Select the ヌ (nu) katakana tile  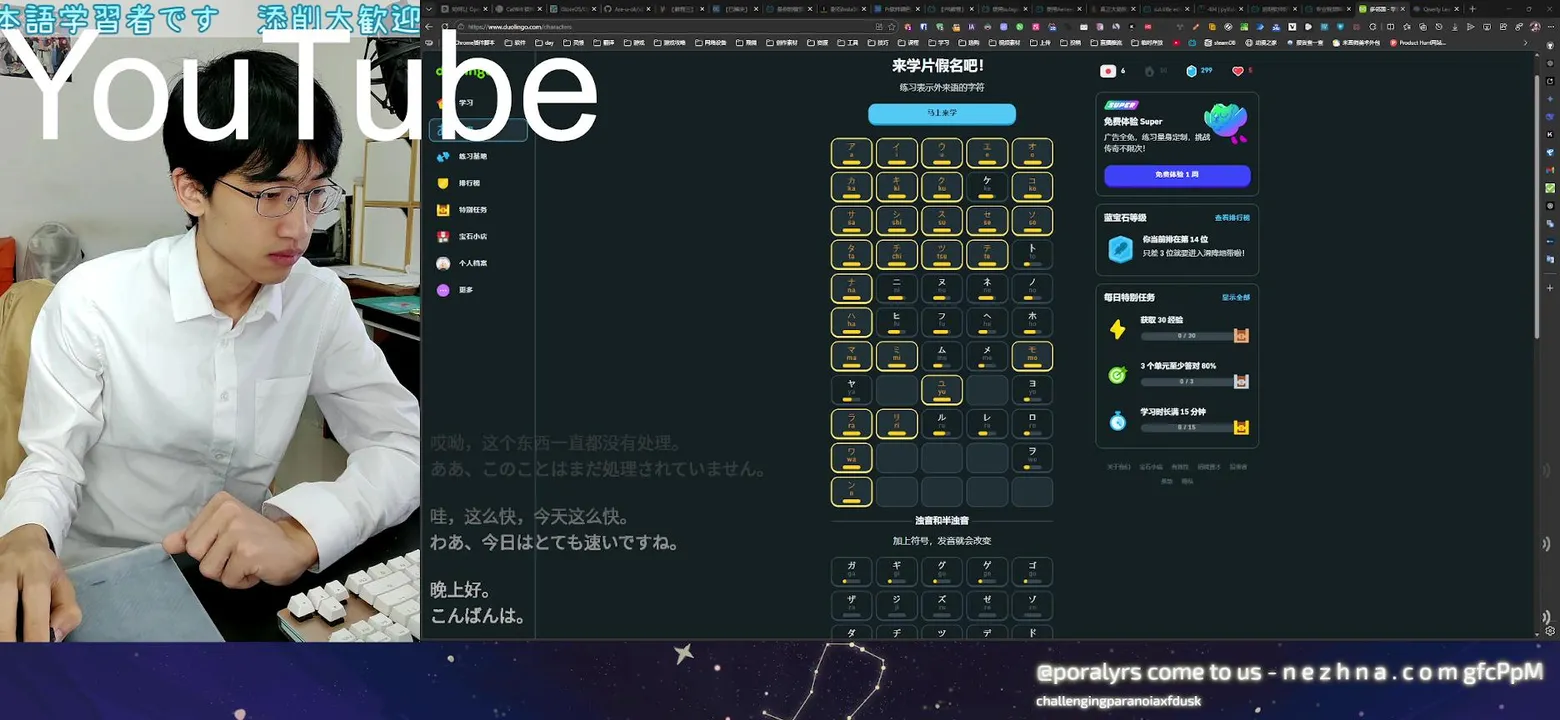point(941,288)
